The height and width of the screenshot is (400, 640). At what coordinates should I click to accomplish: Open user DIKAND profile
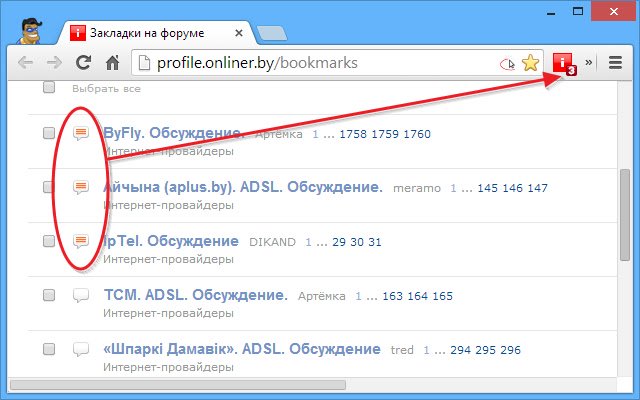272,242
